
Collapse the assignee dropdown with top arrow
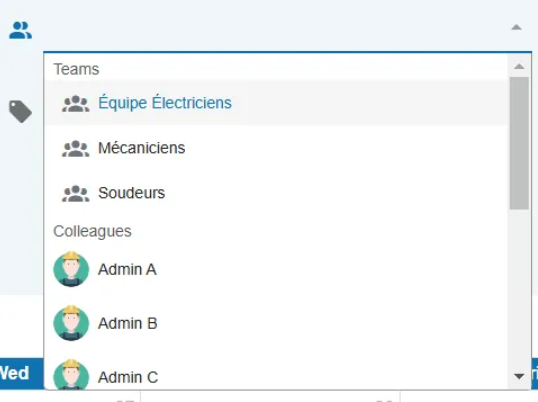click(516, 27)
